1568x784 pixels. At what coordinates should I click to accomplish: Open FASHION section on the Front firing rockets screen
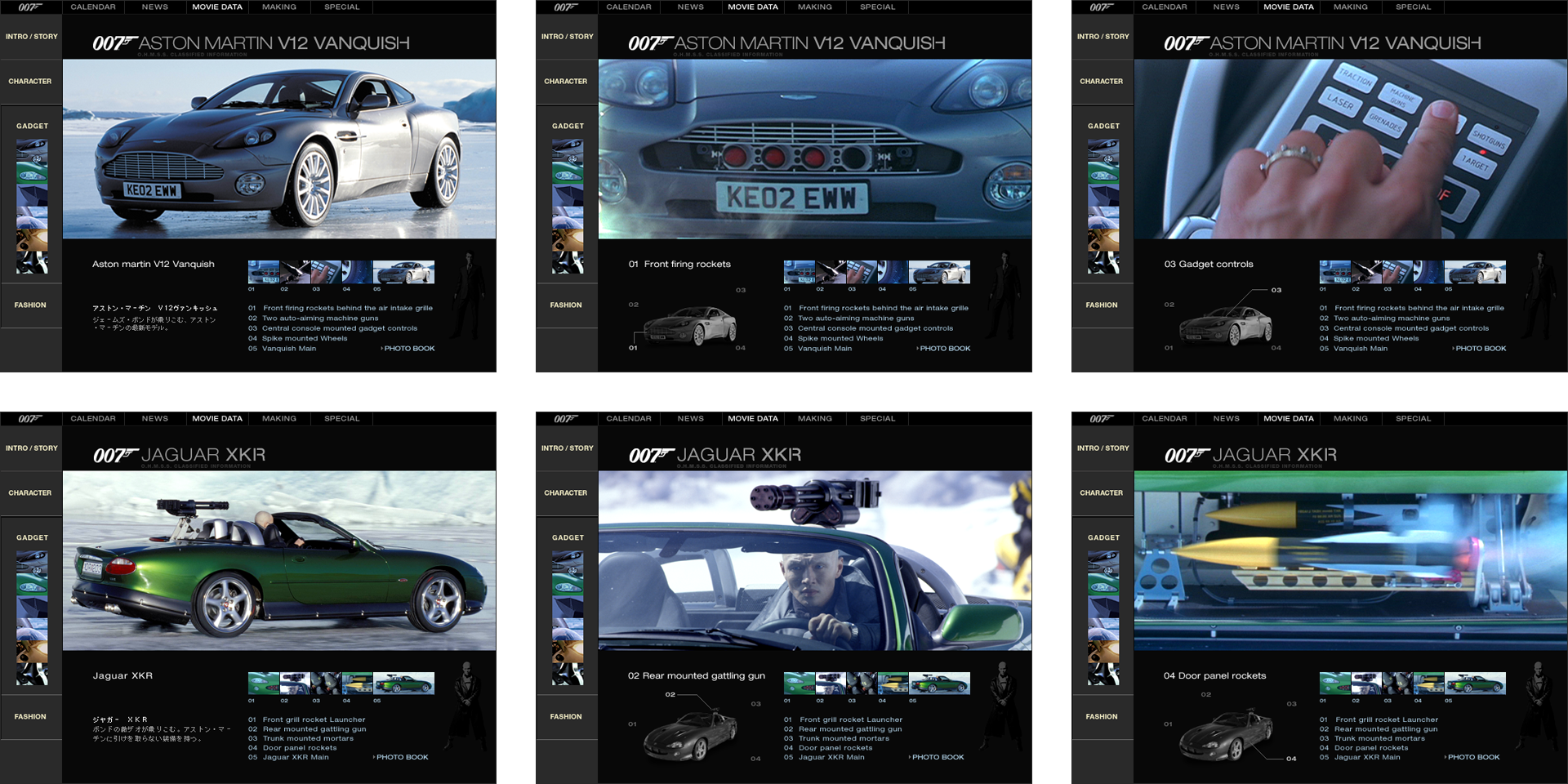click(x=566, y=305)
